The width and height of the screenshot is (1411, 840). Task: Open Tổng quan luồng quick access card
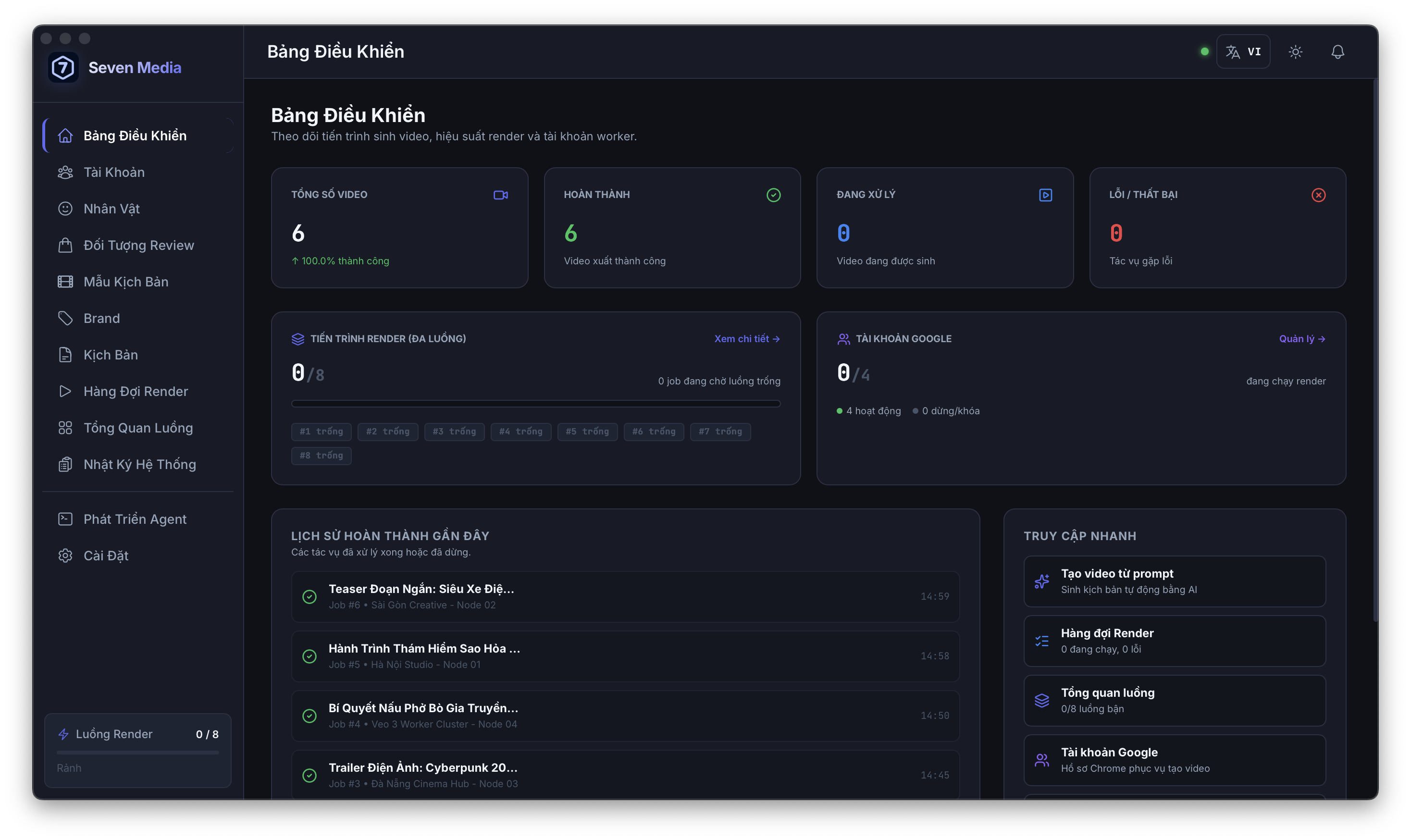(1174, 700)
